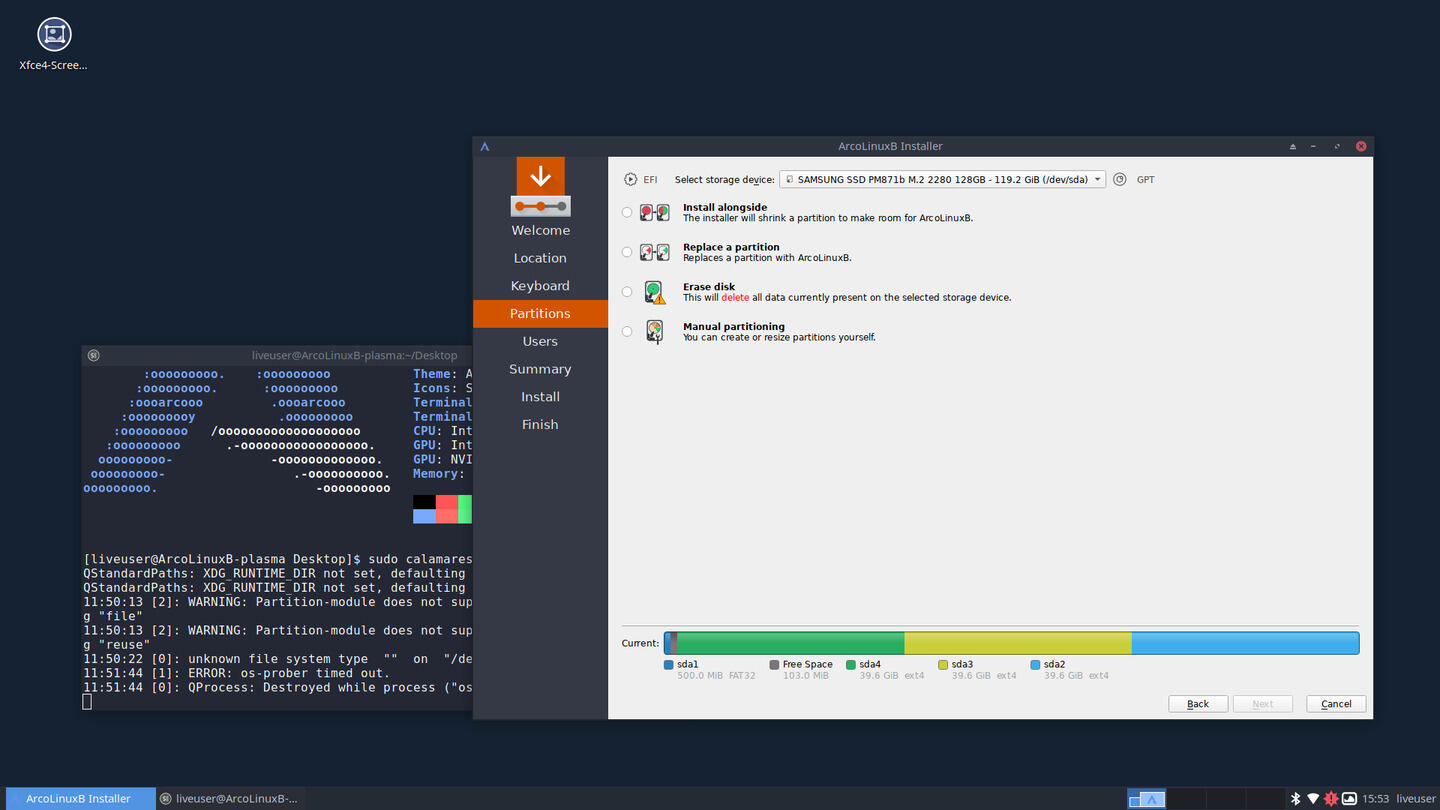Click the '103.0 MiB' Free Space size text

pos(806,676)
